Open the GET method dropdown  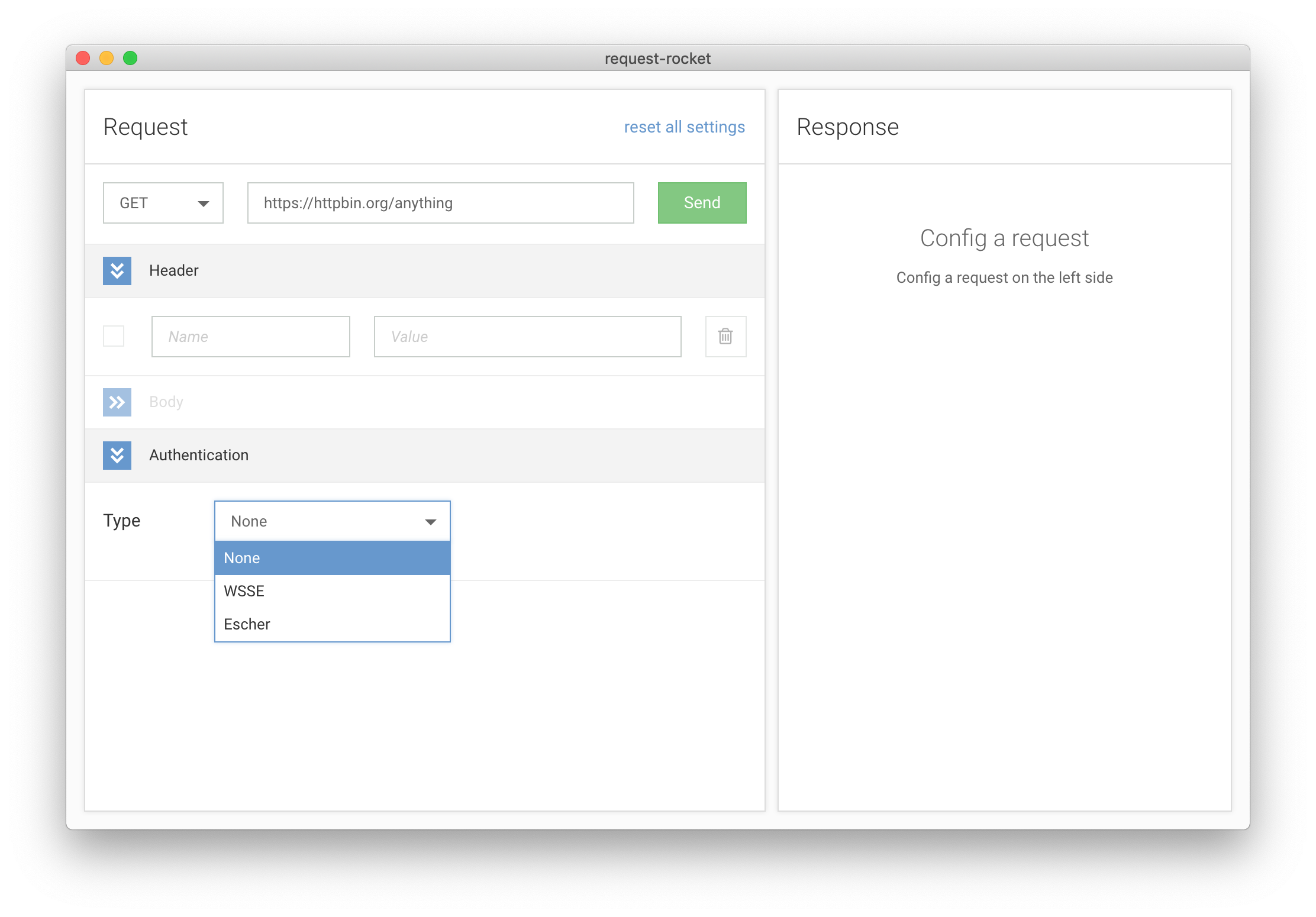coord(163,203)
